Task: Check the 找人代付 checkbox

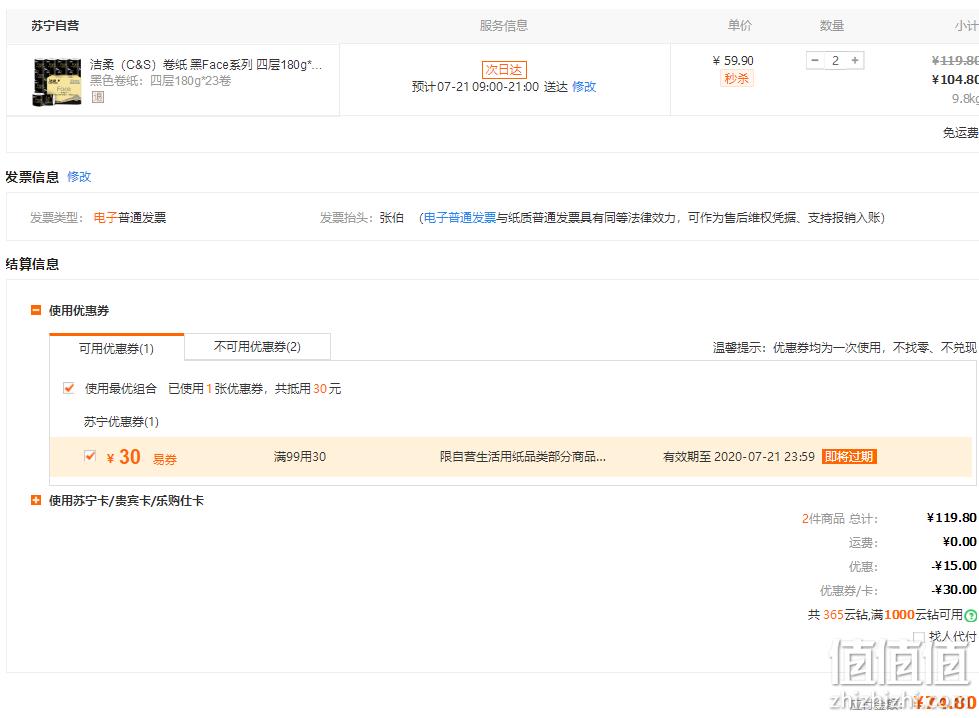Action: click(x=919, y=636)
